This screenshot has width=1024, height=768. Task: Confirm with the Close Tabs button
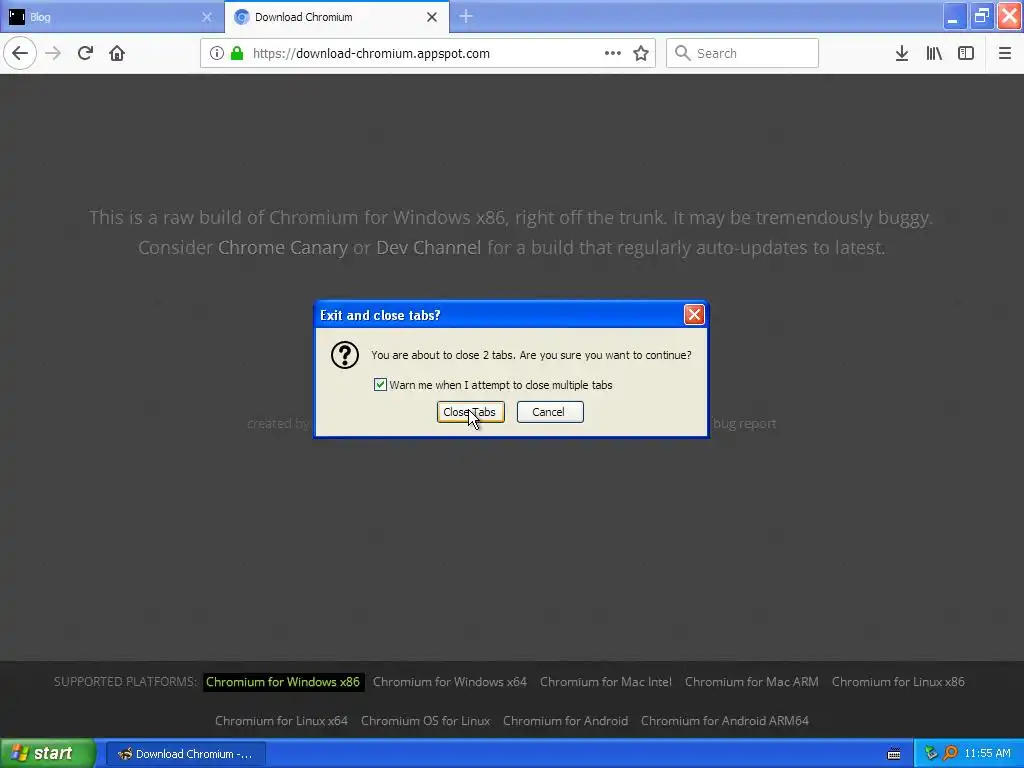point(470,412)
